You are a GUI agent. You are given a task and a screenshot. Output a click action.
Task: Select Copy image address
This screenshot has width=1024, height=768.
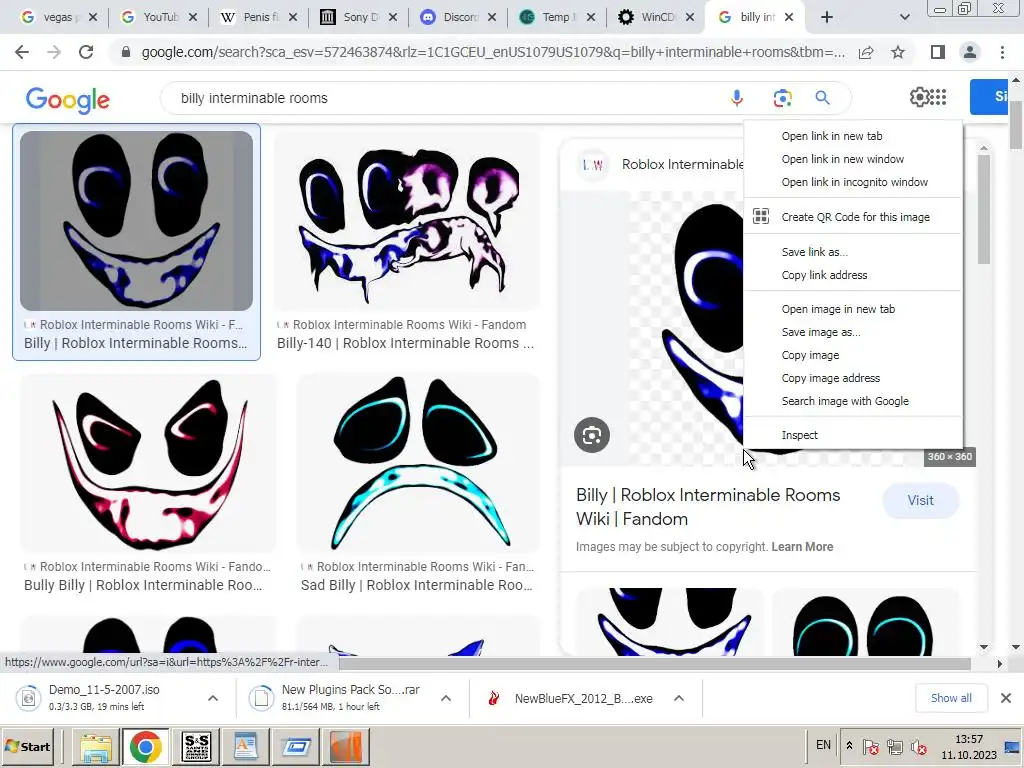[x=831, y=377]
